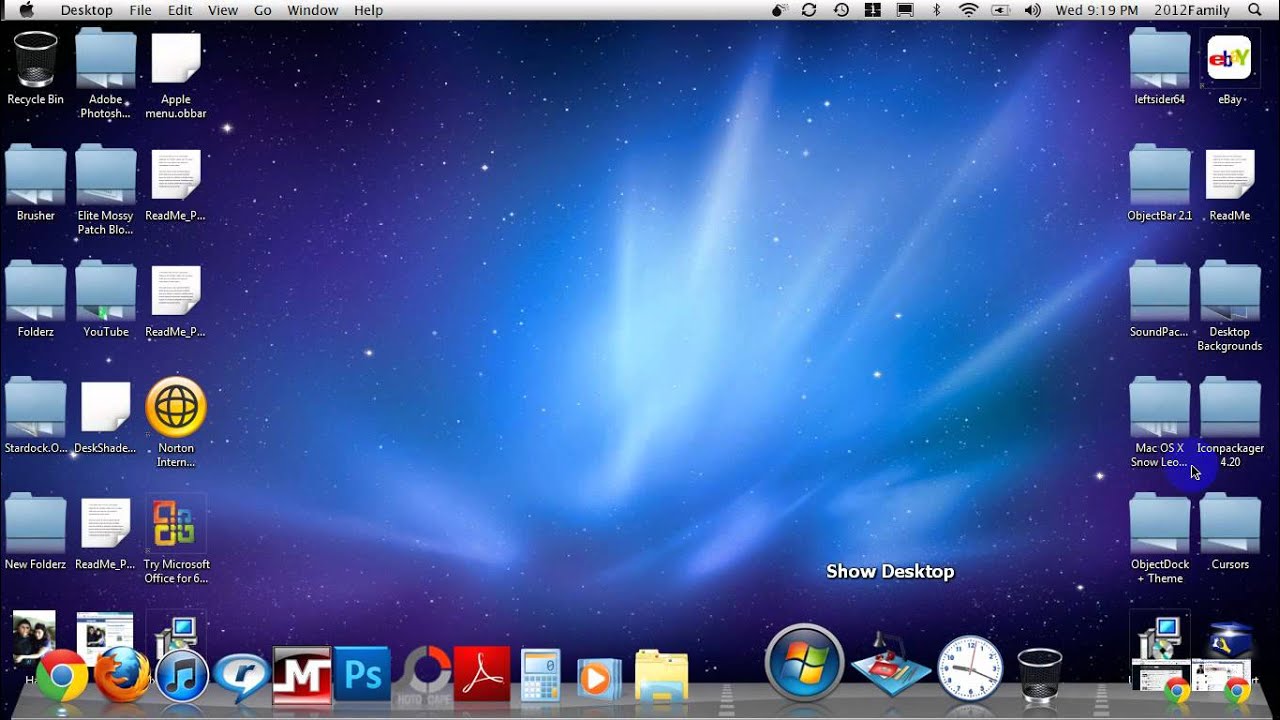The width and height of the screenshot is (1280, 720).
Task: Click the battery charging status icon
Action: coord(1000,10)
